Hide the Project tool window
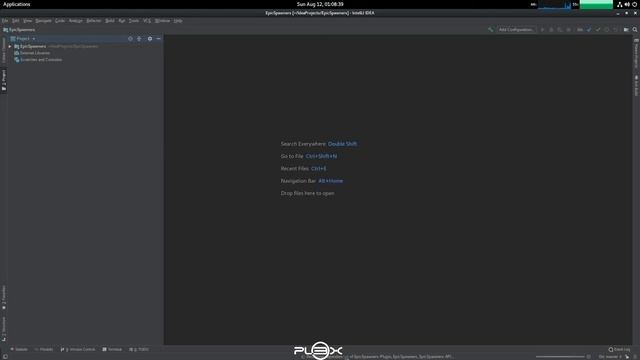The width and height of the screenshot is (640, 360). [x=159, y=39]
